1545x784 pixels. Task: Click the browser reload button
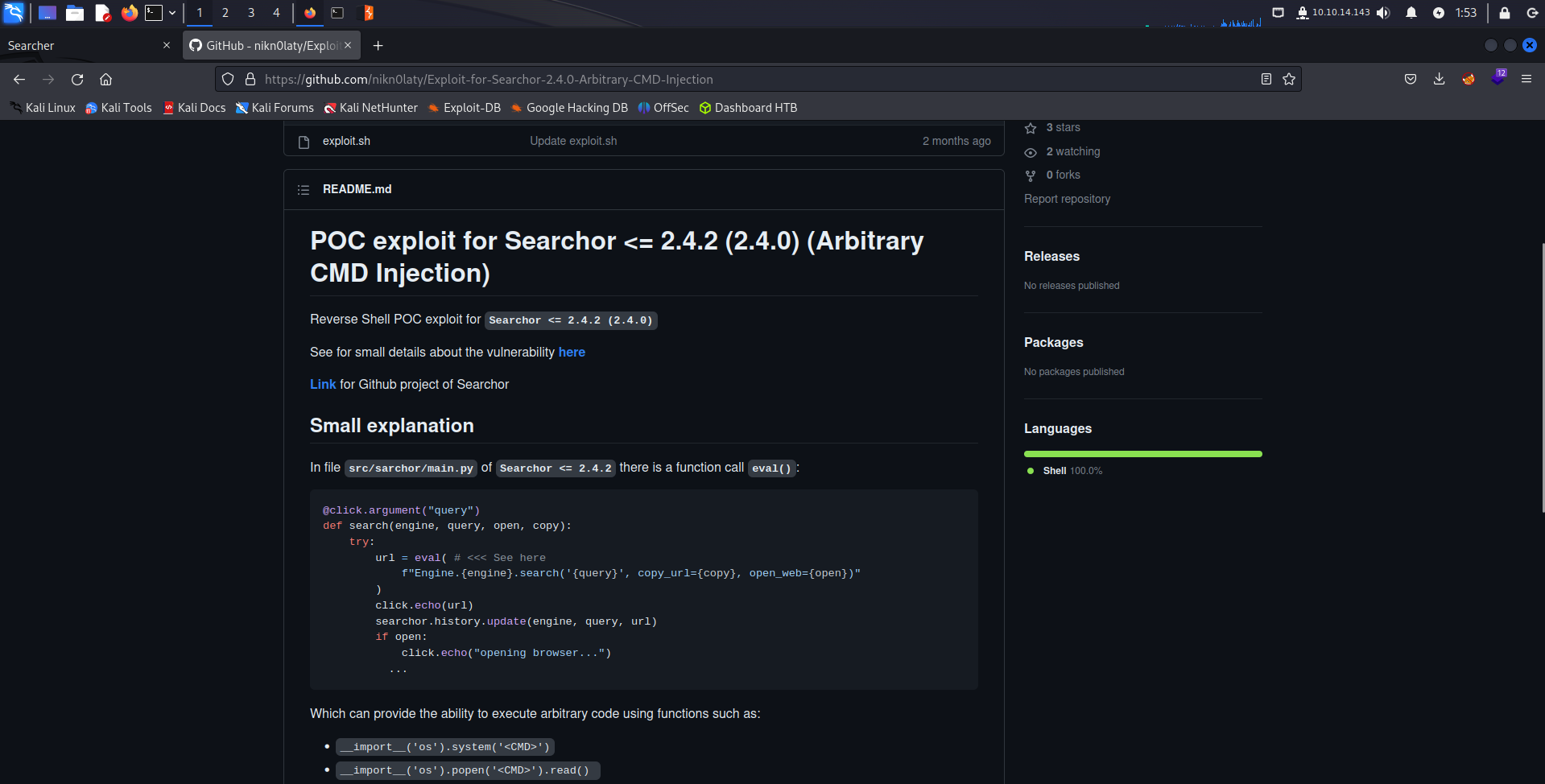pos(77,80)
